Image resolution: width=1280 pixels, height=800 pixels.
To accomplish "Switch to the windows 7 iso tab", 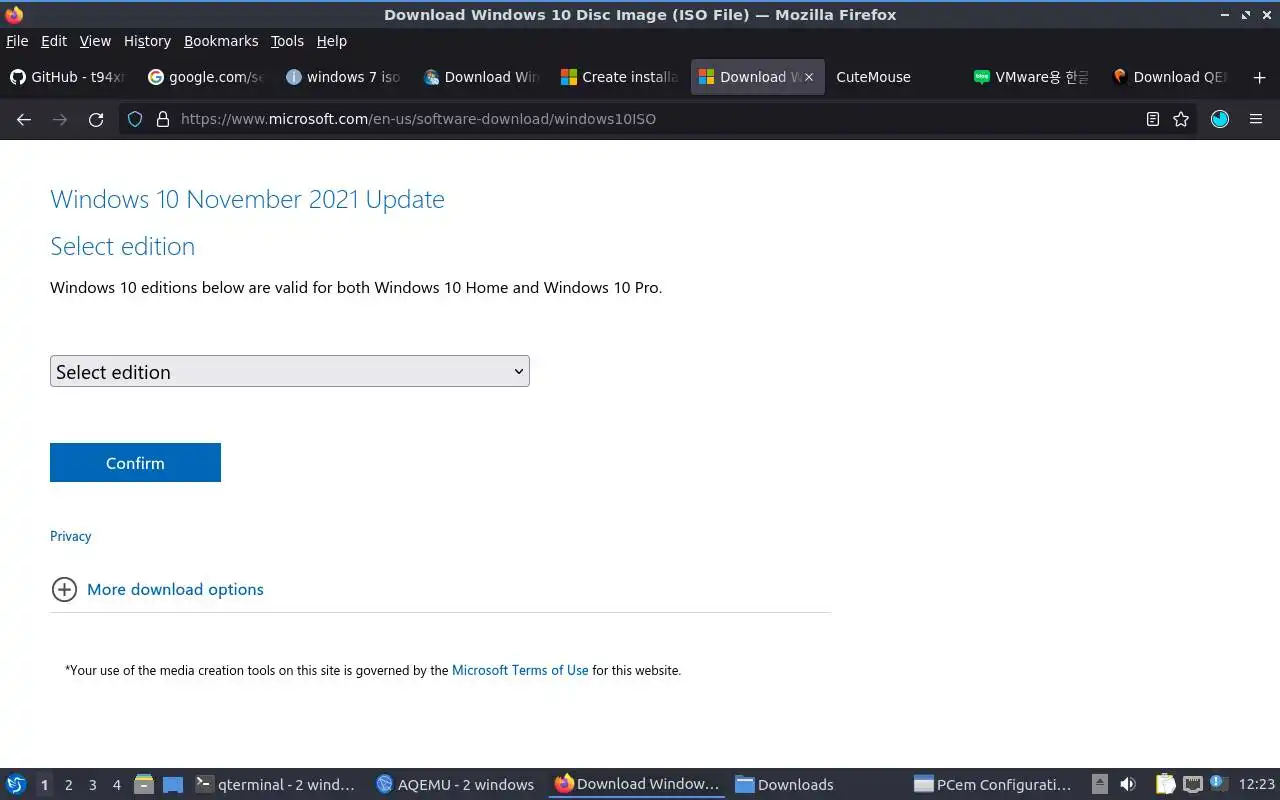I will tap(344, 77).
